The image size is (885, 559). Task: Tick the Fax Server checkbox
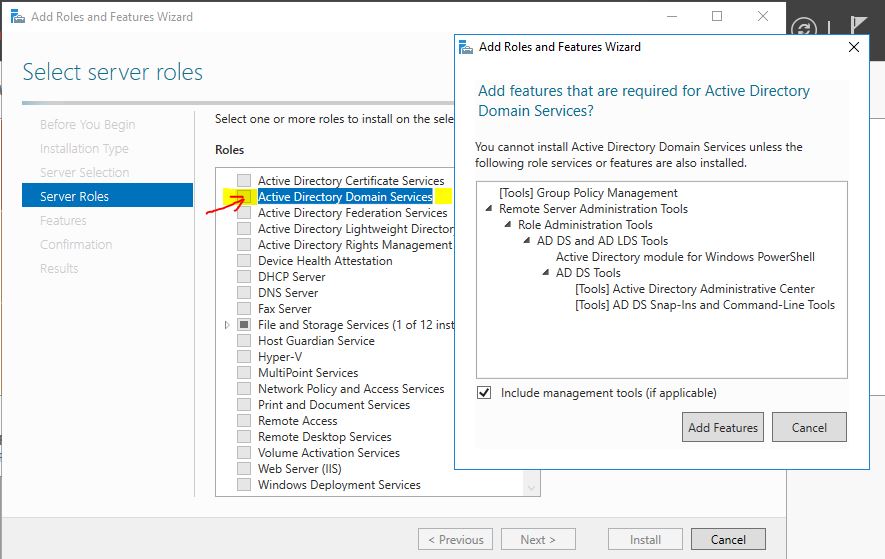244,309
